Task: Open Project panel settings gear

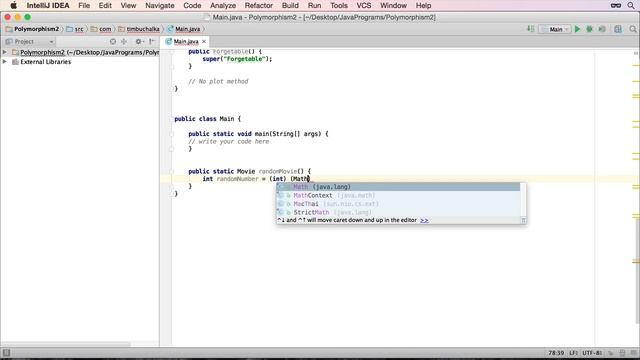Action: point(139,41)
